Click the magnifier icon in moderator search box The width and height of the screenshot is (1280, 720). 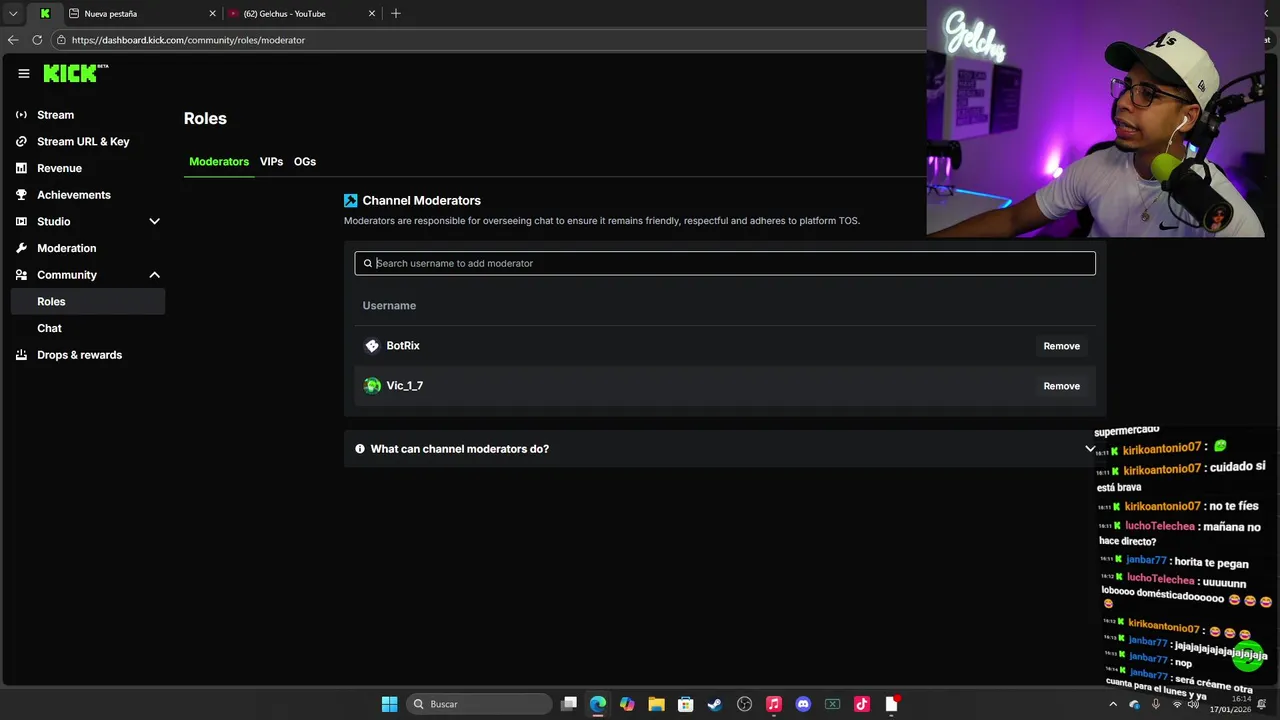(x=368, y=264)
